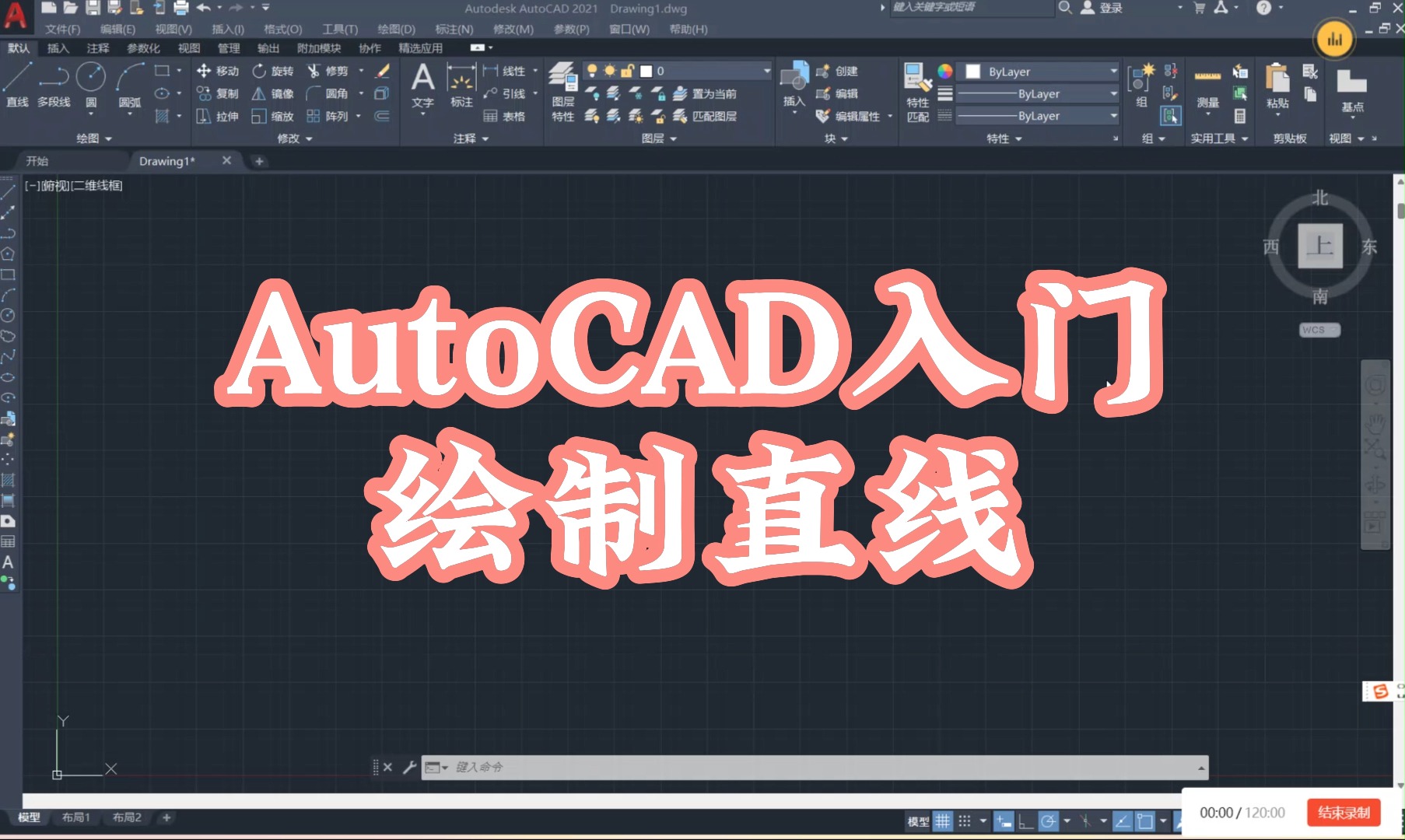The width and height of the screenshot is (1405, 840).
Task: Click the 镜像 (Mirror) tool
Action: click(x=273, y=93)
